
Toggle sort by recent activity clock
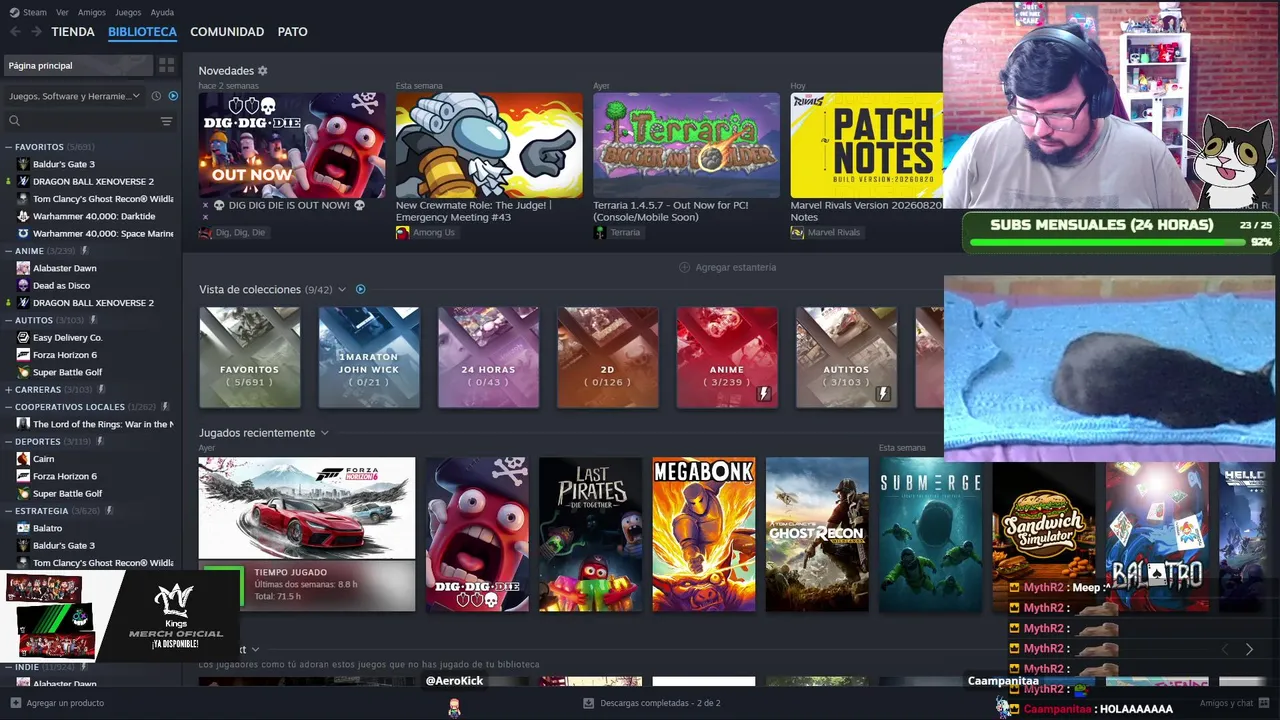pos(156,96)
